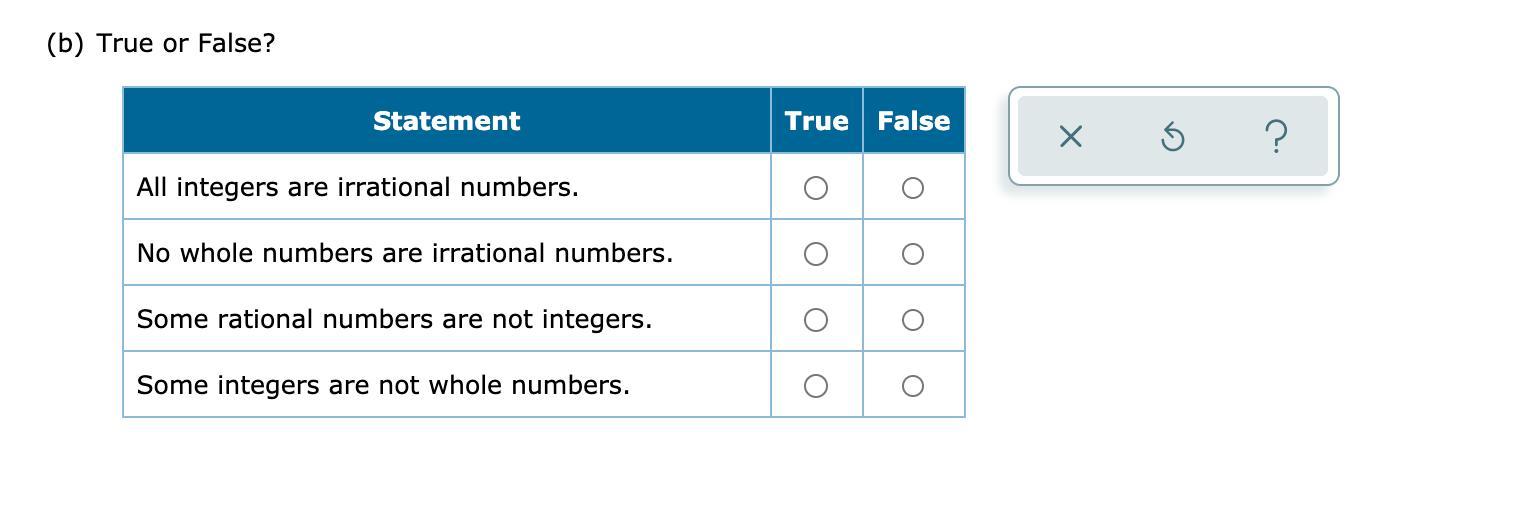Click the gap between X and undo icons

click(1121, 137)
